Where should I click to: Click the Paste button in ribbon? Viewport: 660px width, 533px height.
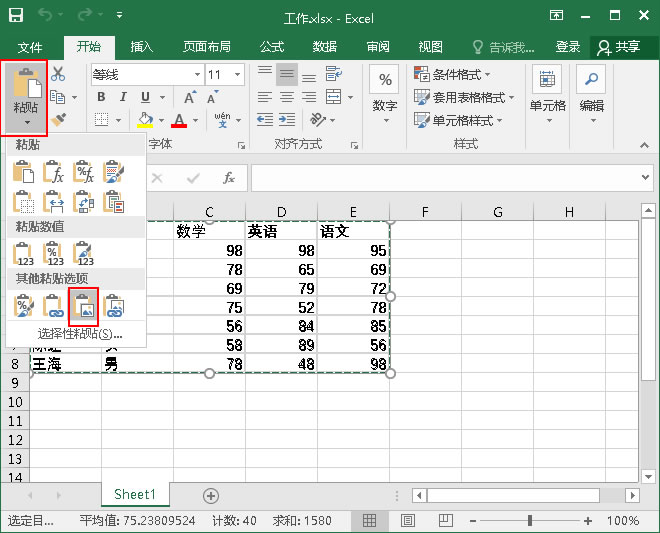tap(26, 98)
